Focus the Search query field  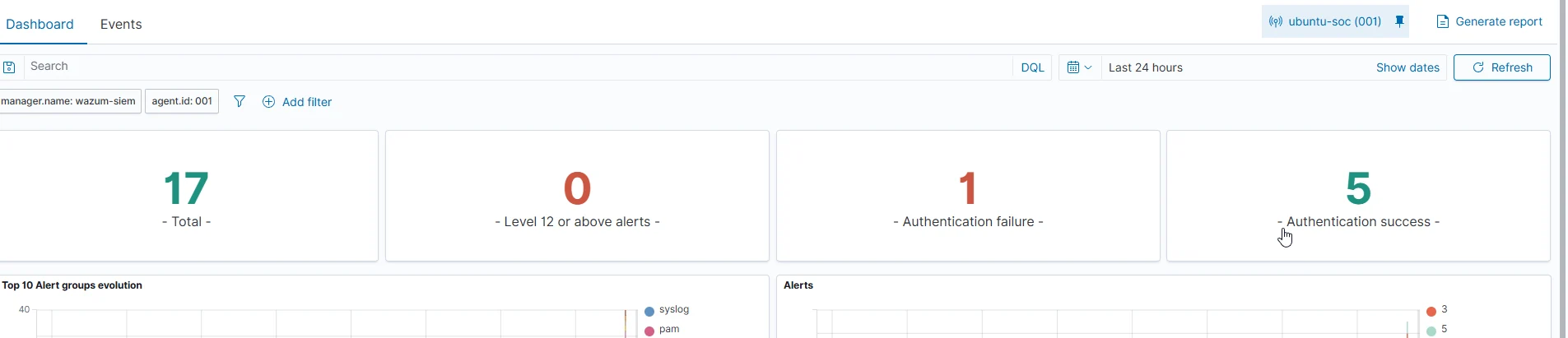click(518, 67)
